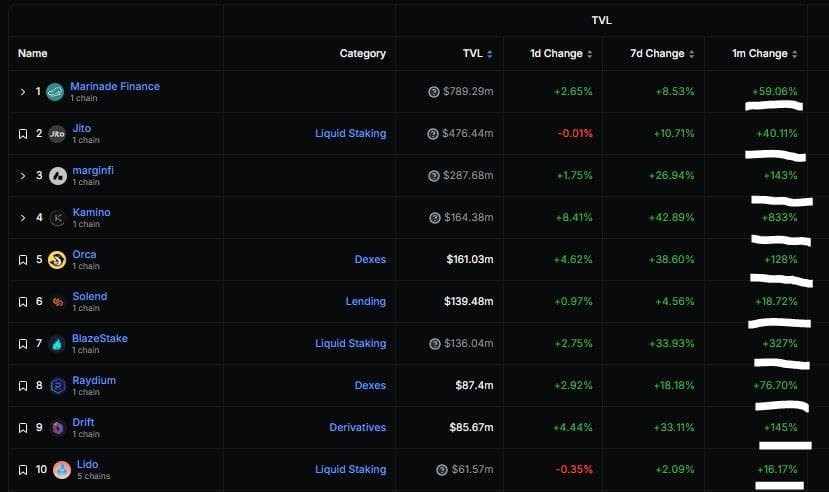Open the Drift protocol link
The image size is (829, 492).
pyautogui.click(x=83, y=422)
